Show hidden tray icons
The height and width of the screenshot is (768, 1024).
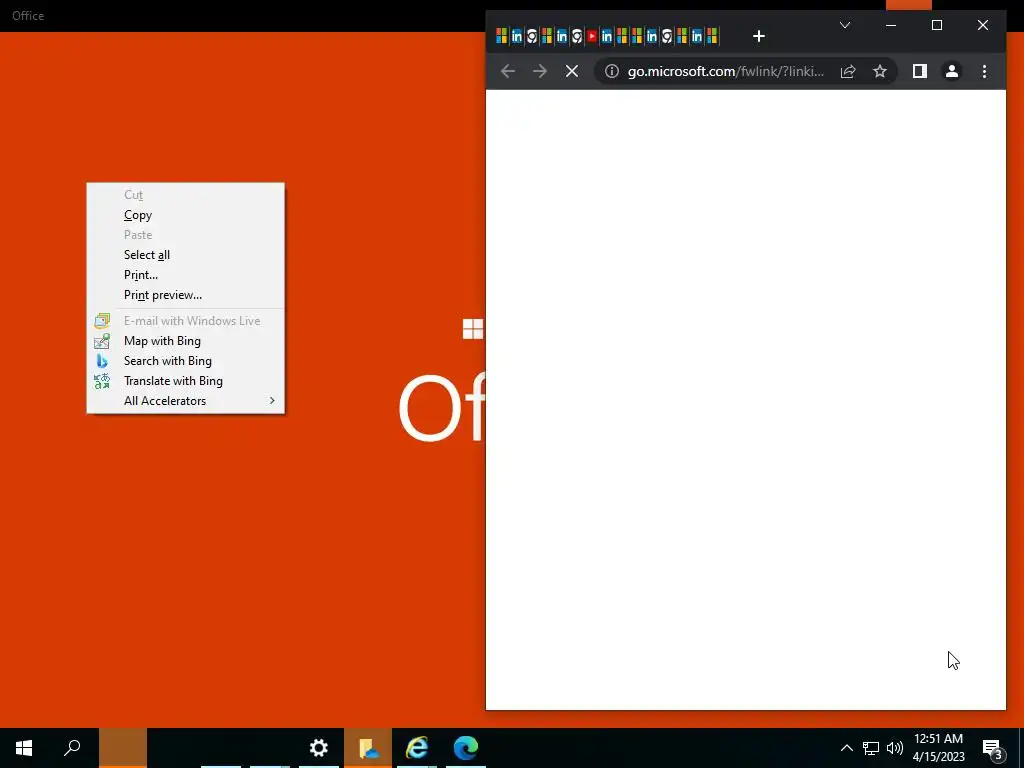pyautogui.click(x=846, y=748)
